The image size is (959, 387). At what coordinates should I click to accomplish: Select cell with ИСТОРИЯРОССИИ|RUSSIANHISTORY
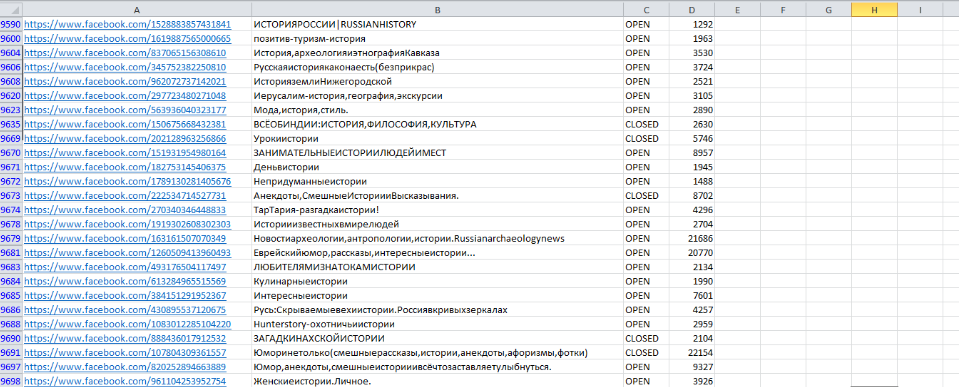coord(437,24)
